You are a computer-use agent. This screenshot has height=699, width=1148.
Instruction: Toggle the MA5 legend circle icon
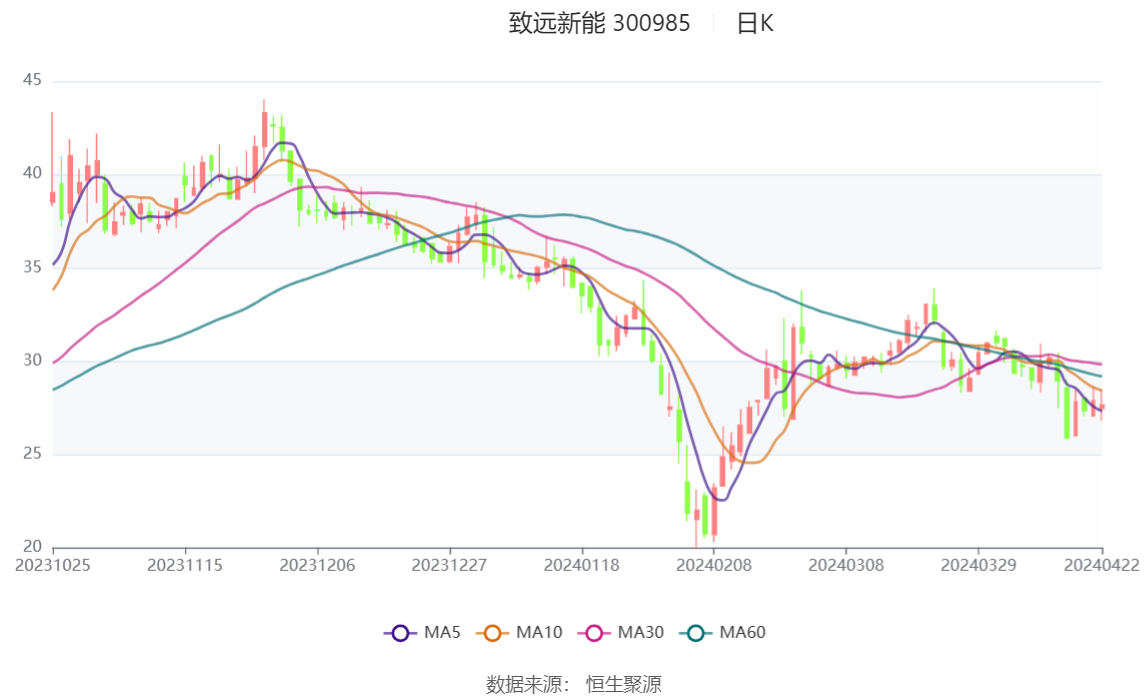(400, 633)
